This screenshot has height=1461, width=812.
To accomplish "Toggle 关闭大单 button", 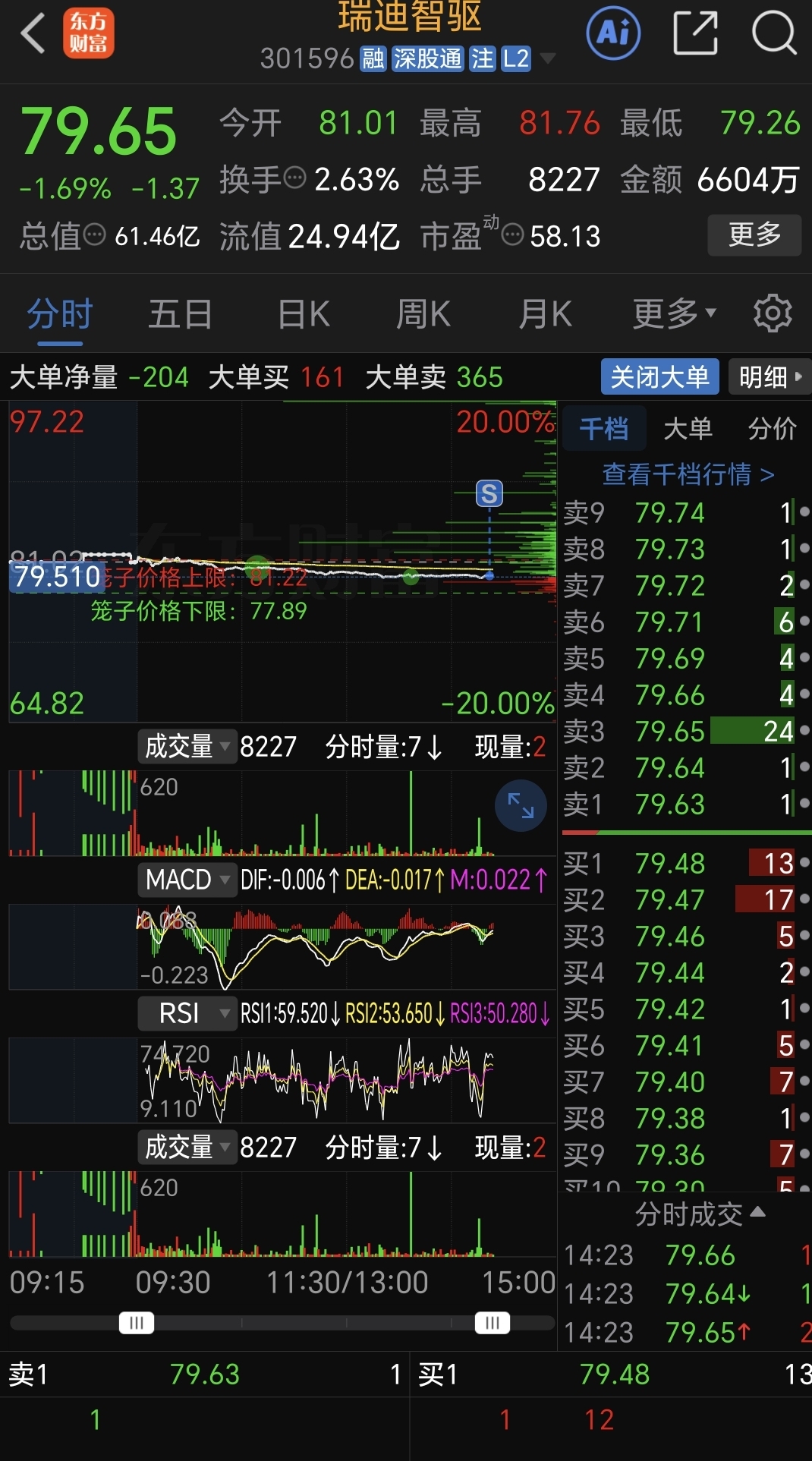I will [x=659, y=376].
